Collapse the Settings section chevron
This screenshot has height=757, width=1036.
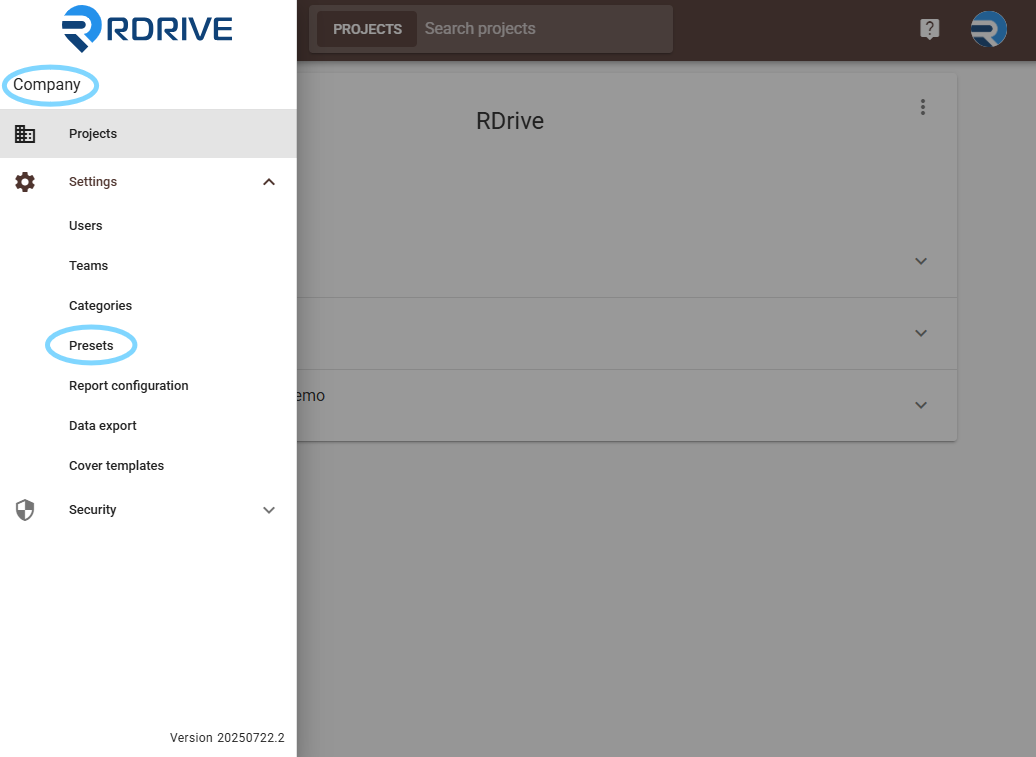pyautogui.click(x=269, y=182)
